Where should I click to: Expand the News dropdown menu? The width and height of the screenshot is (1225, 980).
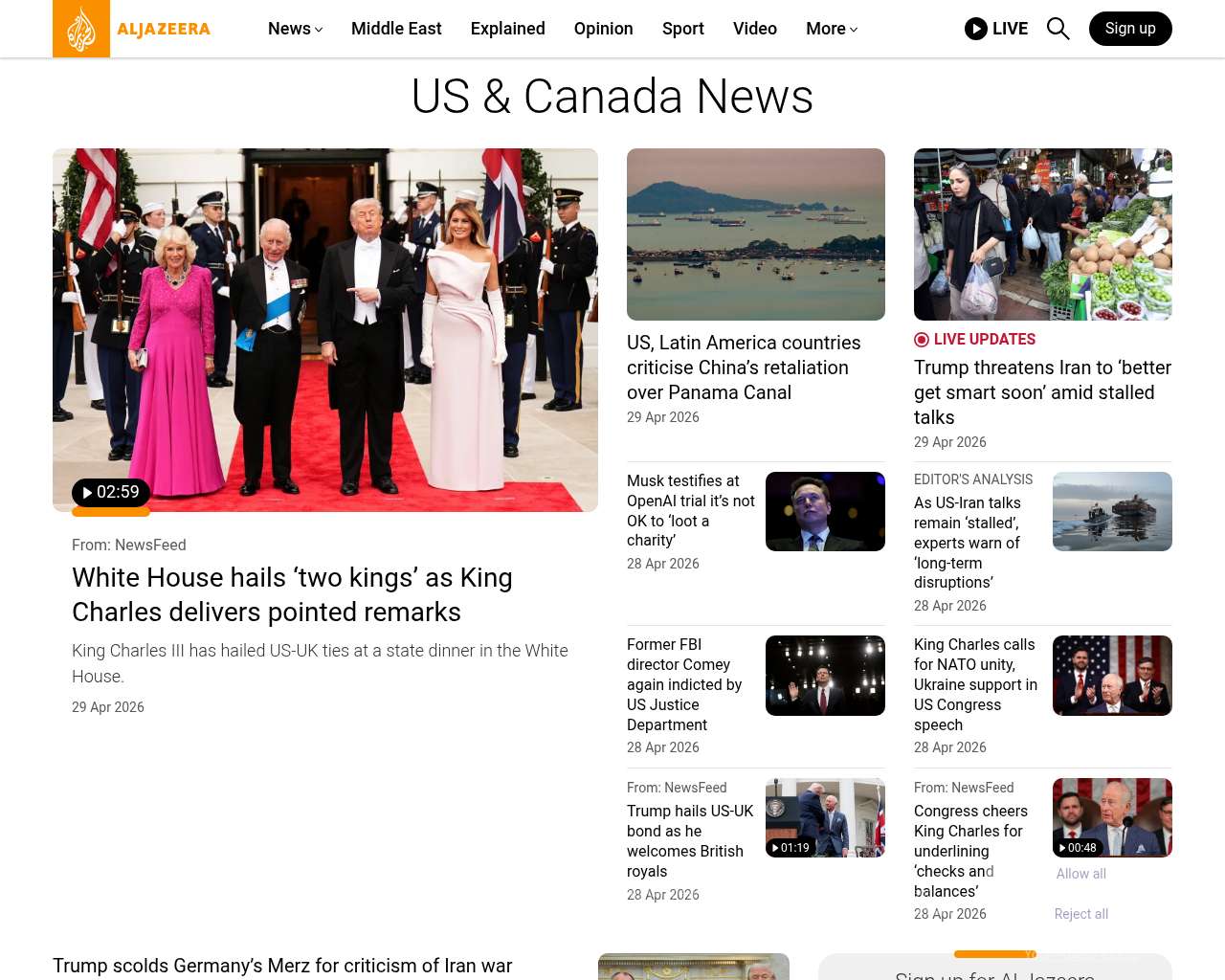[295, 29]
